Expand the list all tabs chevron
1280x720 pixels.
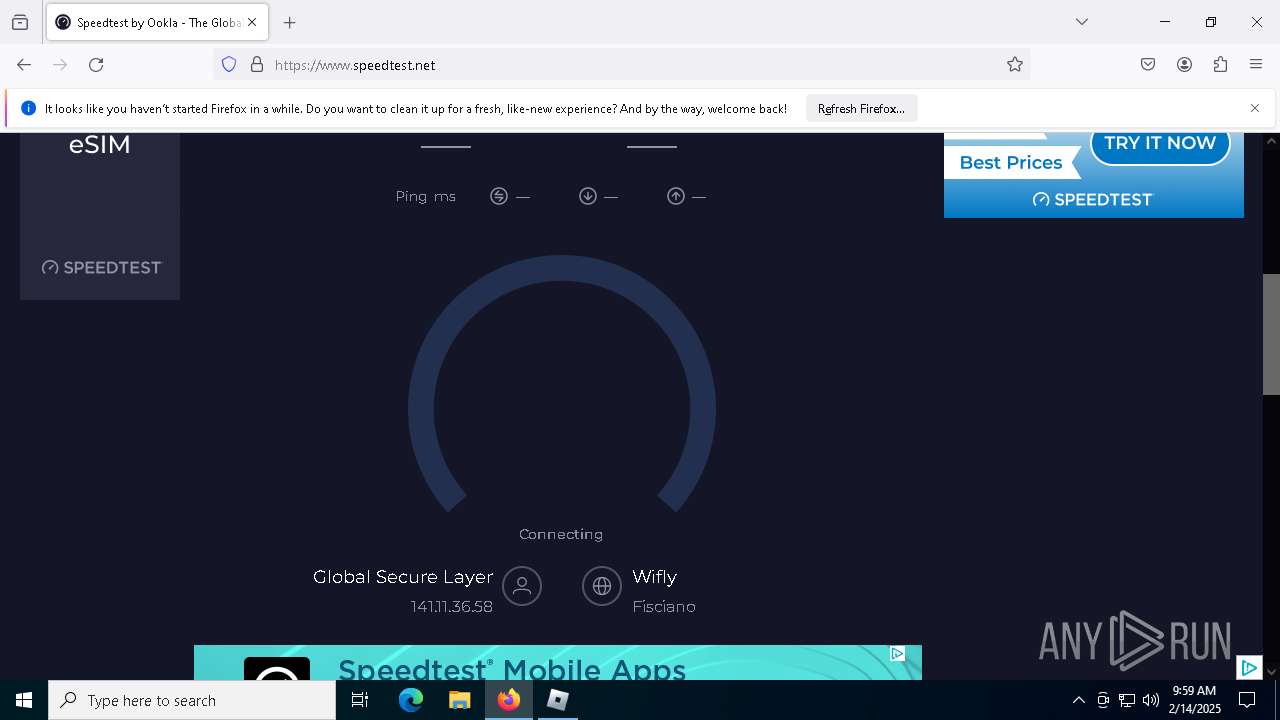(1082, 22)
